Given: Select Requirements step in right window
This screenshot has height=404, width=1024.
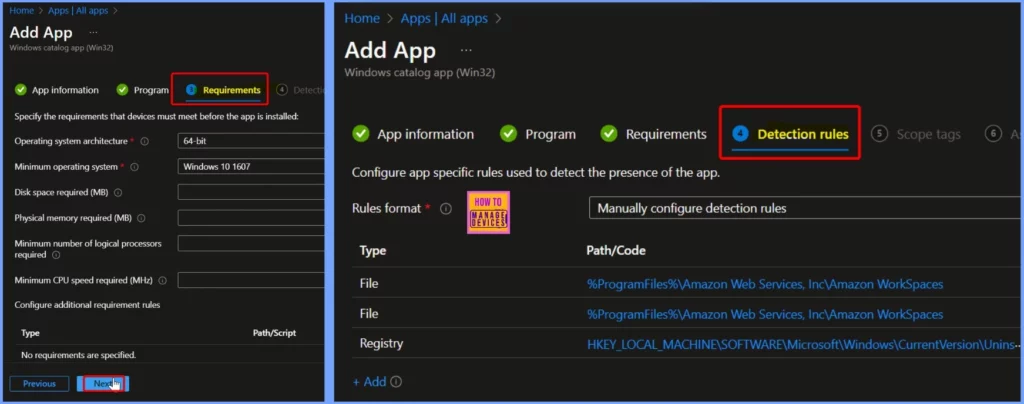Looking at the screenshot, I should (653, 134).
